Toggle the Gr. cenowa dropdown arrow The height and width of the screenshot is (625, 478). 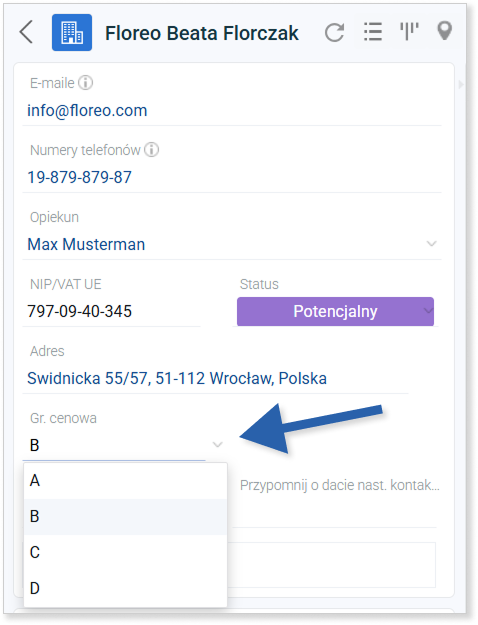point(217,444)
